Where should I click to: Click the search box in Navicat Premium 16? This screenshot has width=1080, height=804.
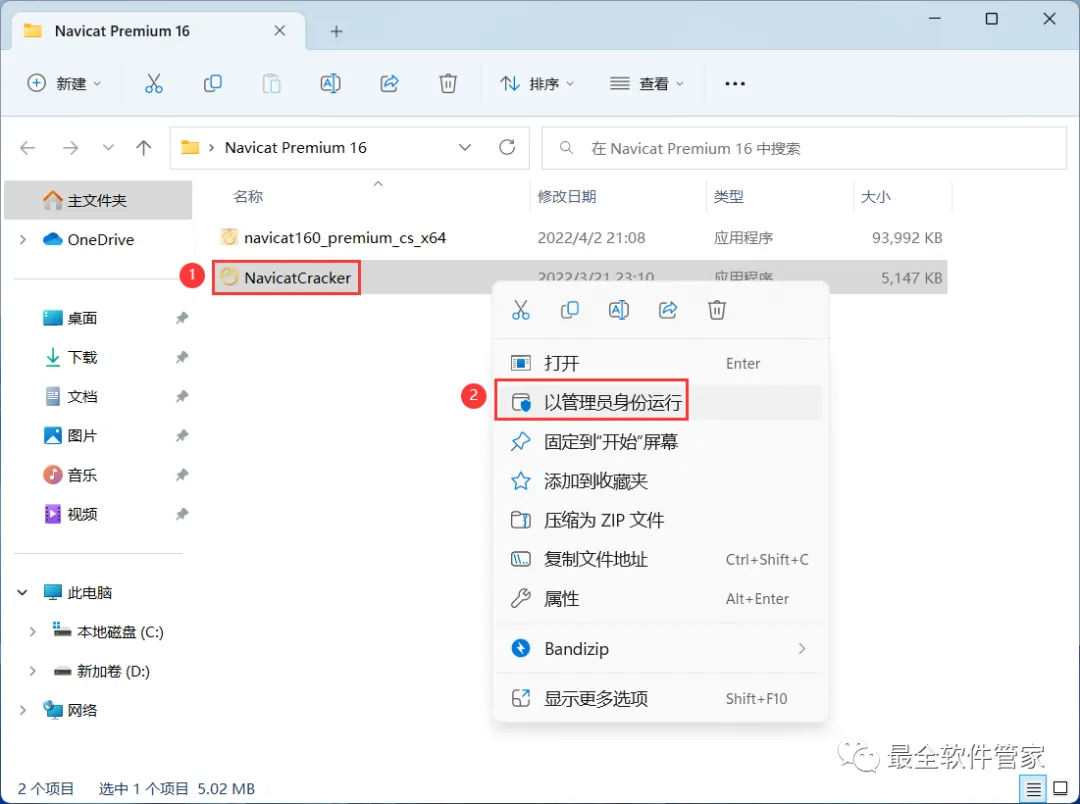point(804,148)
